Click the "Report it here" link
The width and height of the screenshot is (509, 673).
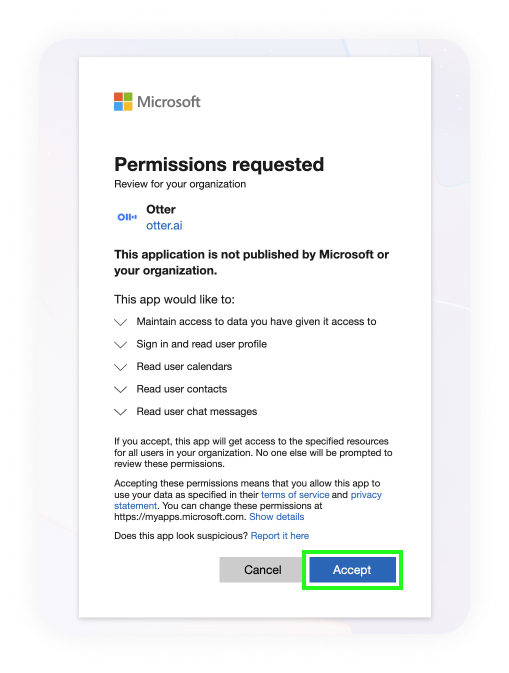point(280,536)
